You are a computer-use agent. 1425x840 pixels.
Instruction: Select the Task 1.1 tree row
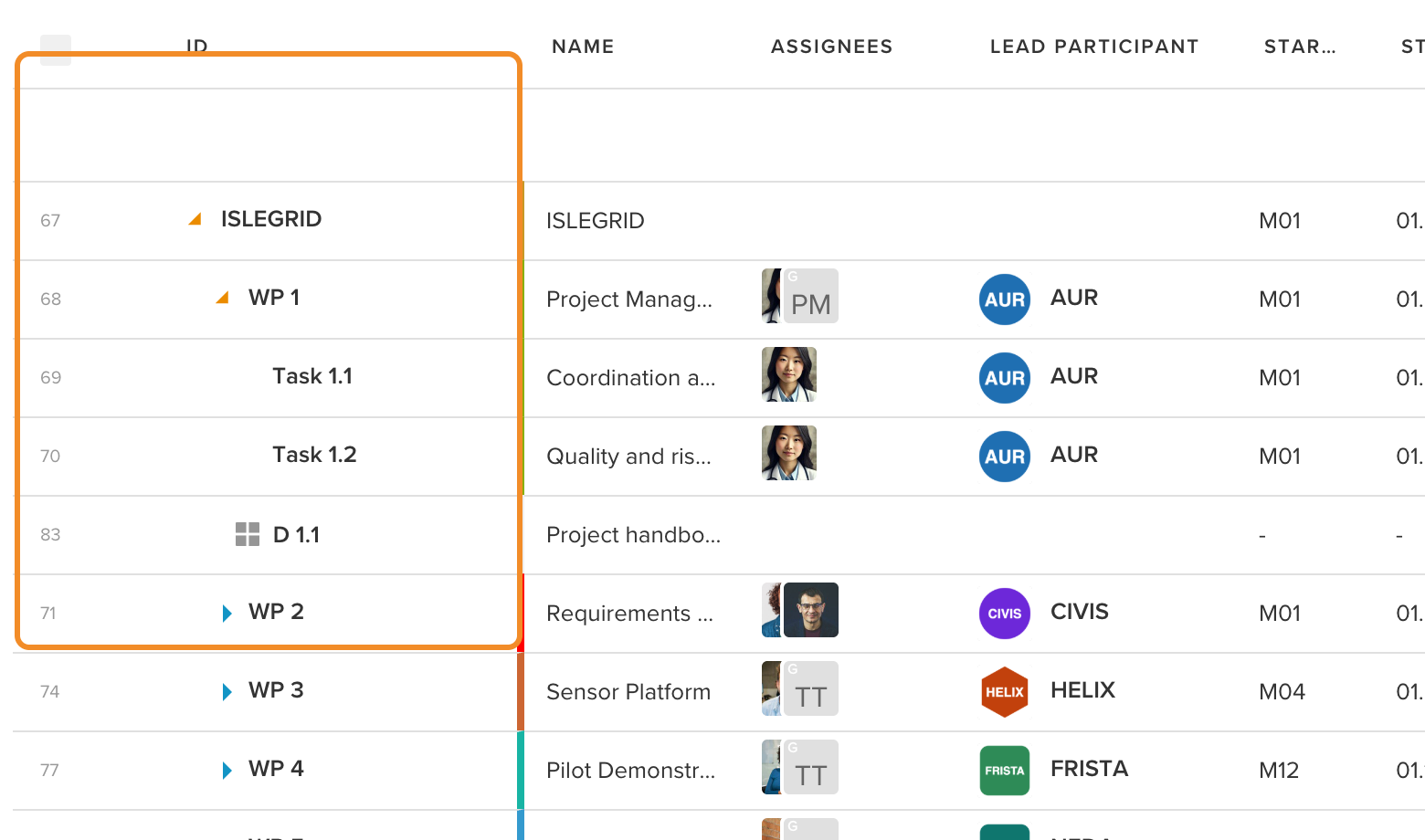312,376
